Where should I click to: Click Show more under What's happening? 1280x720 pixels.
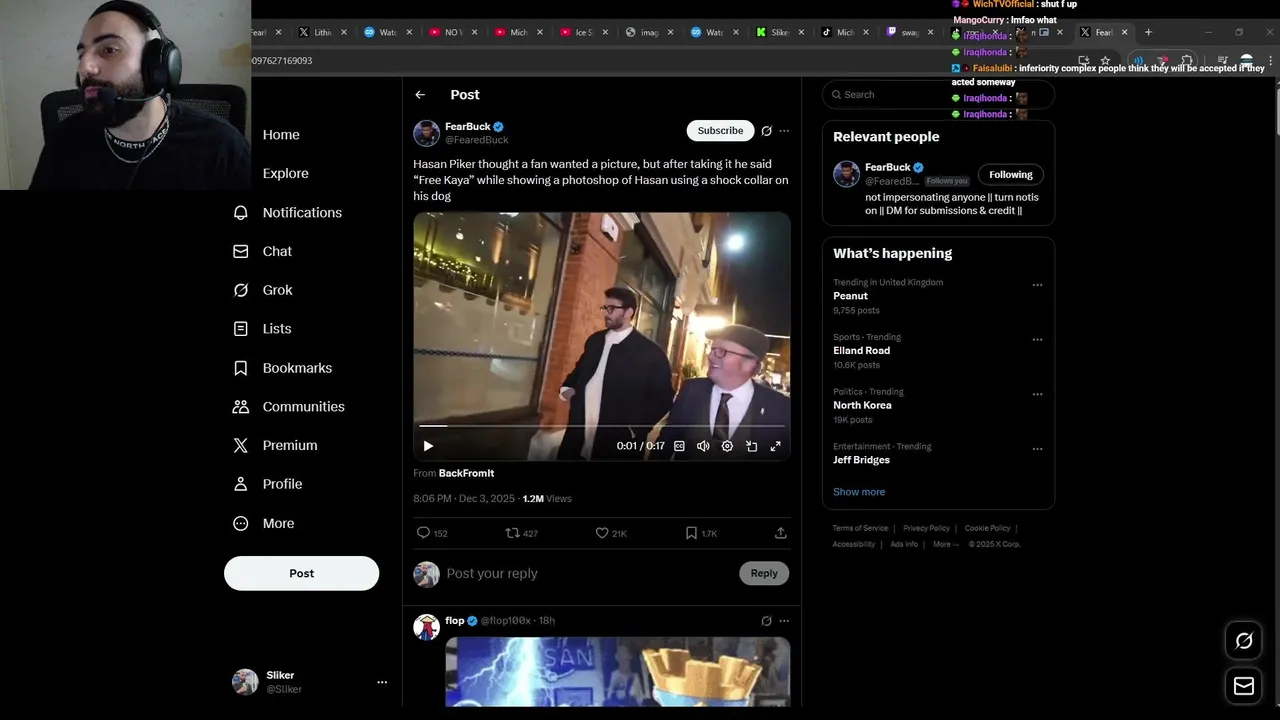coord(859,492)
